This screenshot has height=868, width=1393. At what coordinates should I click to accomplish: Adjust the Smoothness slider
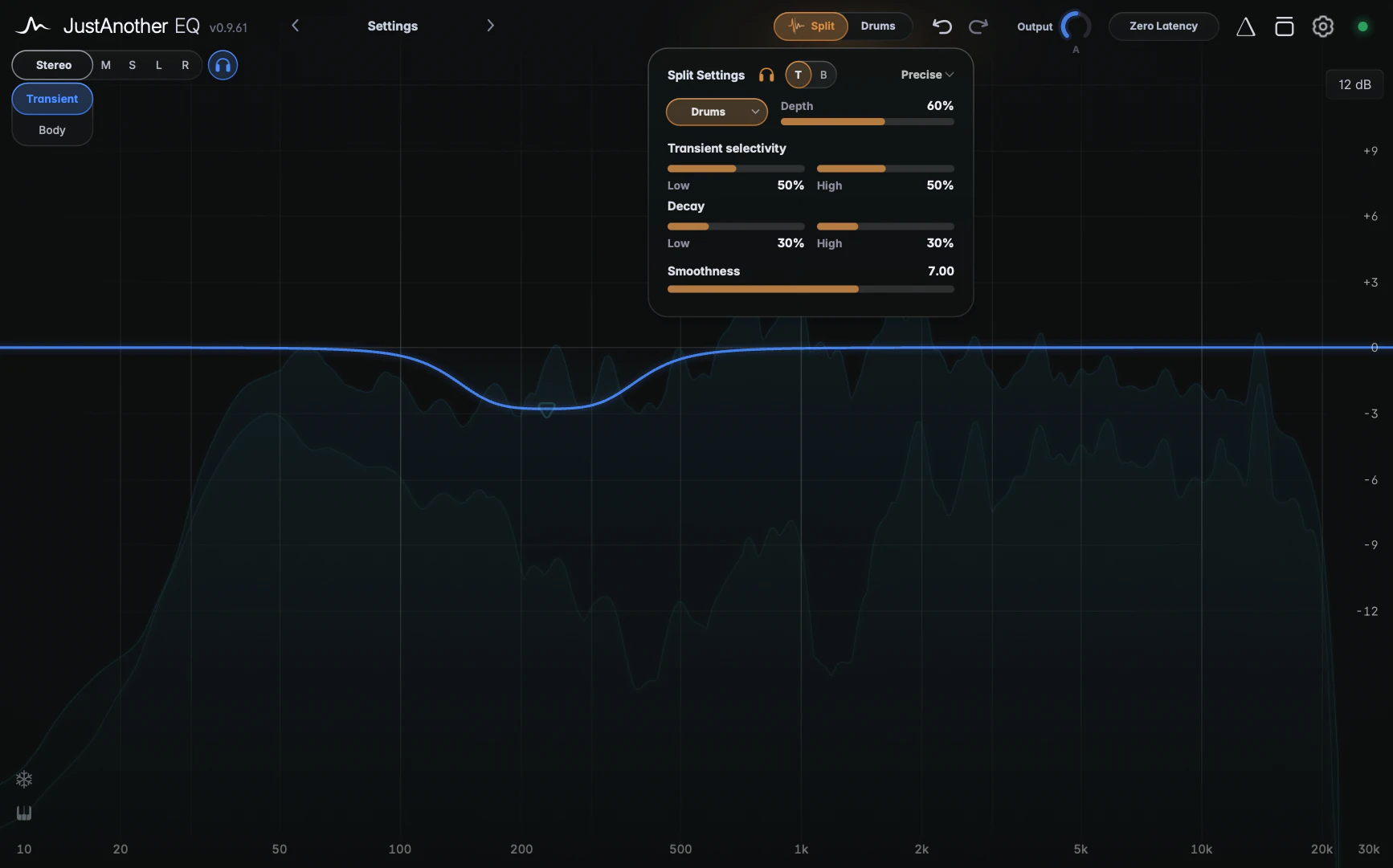click(811, 289)
